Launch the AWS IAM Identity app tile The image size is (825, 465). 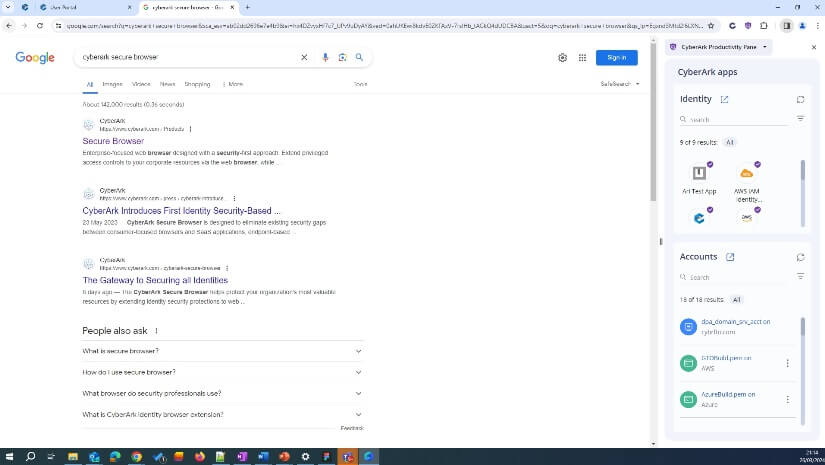pyautogui.click(x=747, y=178)
